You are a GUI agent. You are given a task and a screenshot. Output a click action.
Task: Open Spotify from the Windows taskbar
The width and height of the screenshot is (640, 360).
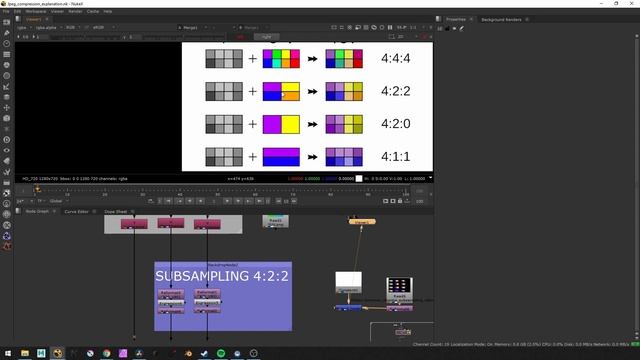click(221, 353)
